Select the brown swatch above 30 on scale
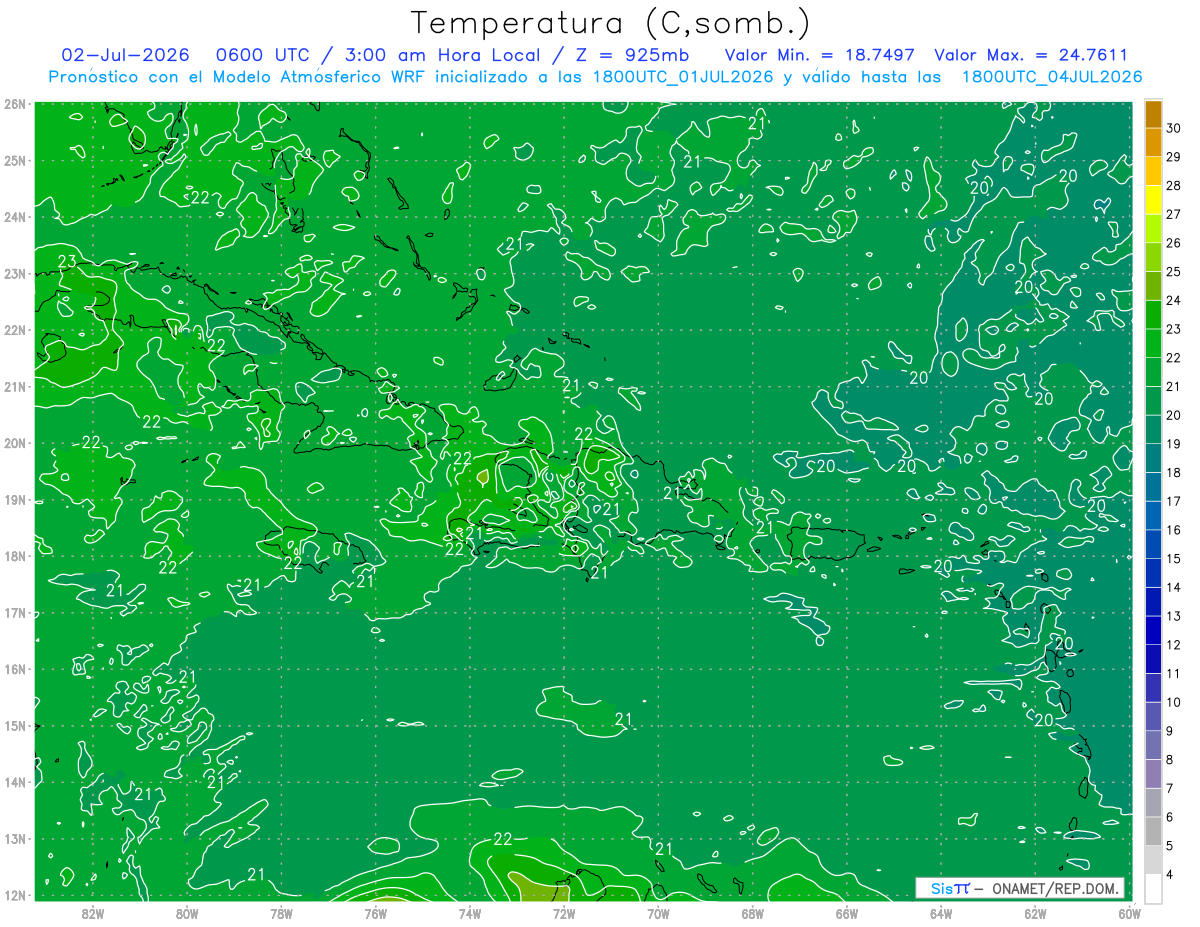This screenshot has width=1200, height=927. pos(1153,114)
